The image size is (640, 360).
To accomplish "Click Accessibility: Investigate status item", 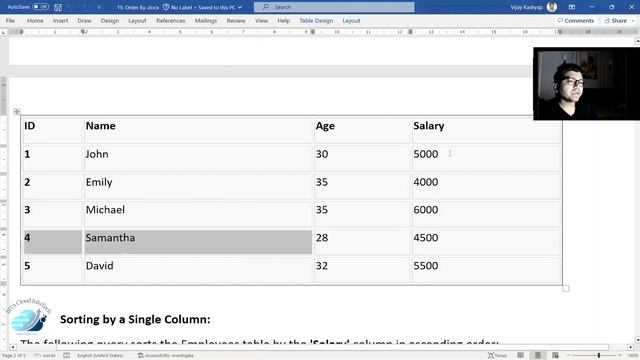I will pyautogui.click(x=165, y=356).
